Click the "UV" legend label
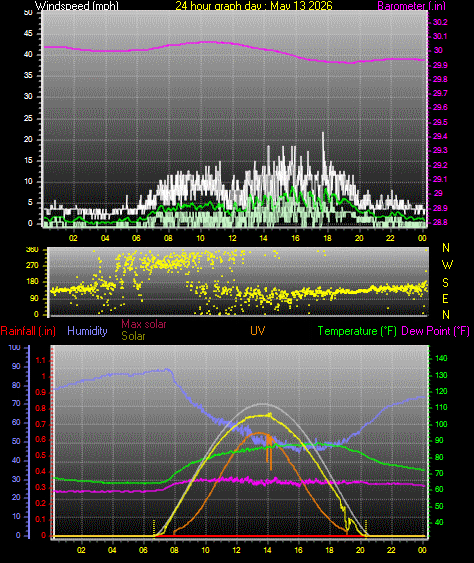Screen dimensions: 474x563 pos(257,331)
